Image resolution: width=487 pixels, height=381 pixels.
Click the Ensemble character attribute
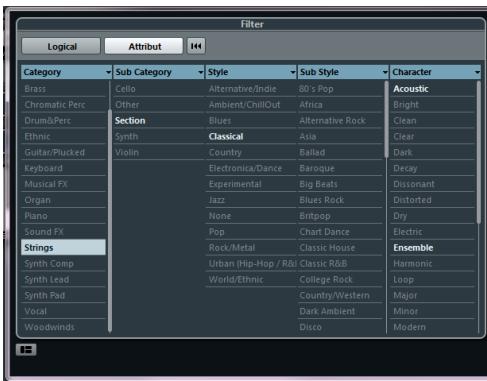[x=433, y=248]
